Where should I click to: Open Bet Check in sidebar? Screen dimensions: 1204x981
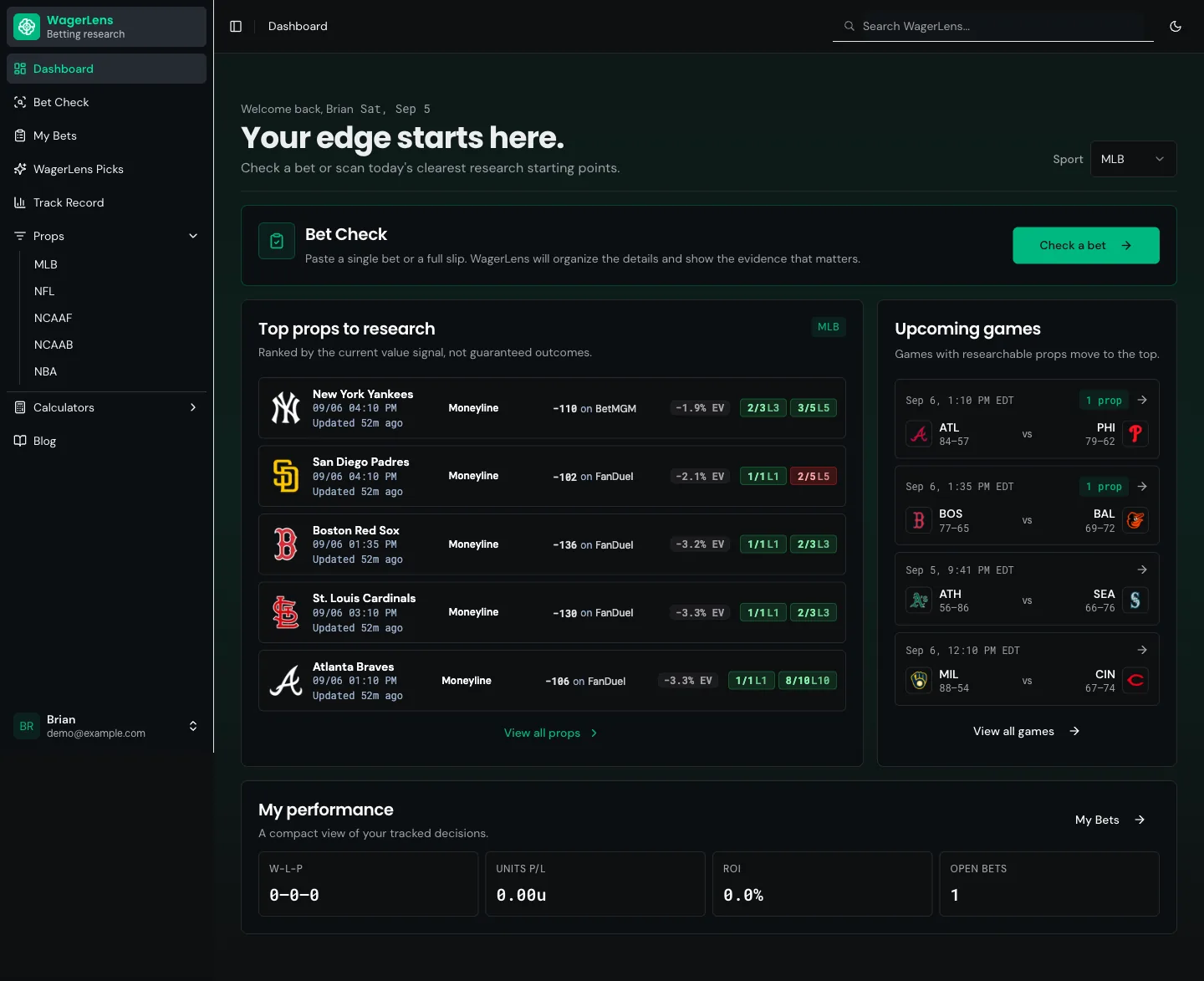tap(106, 102)
